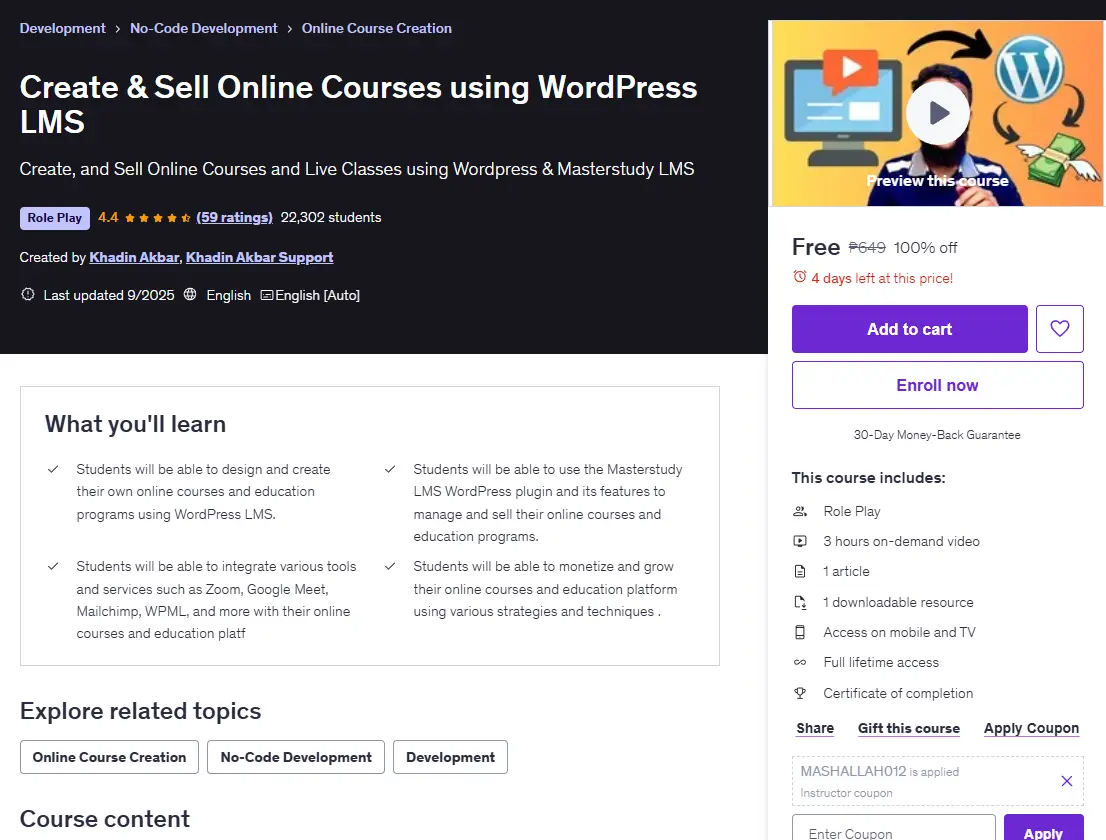The image size is (1106, 840).
Task: Click checkmark beside design and create courses item
Action: pyautogui.click(x=53, y=469)
